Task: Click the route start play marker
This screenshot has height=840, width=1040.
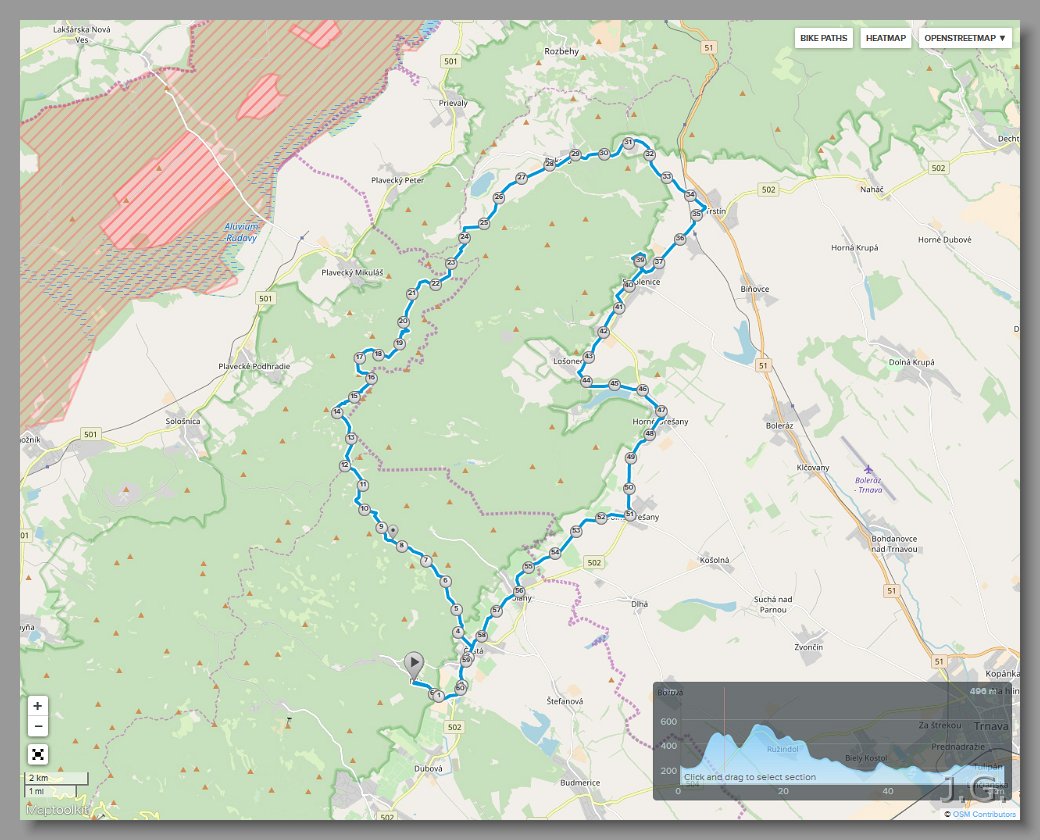Action: pos(413,664)
